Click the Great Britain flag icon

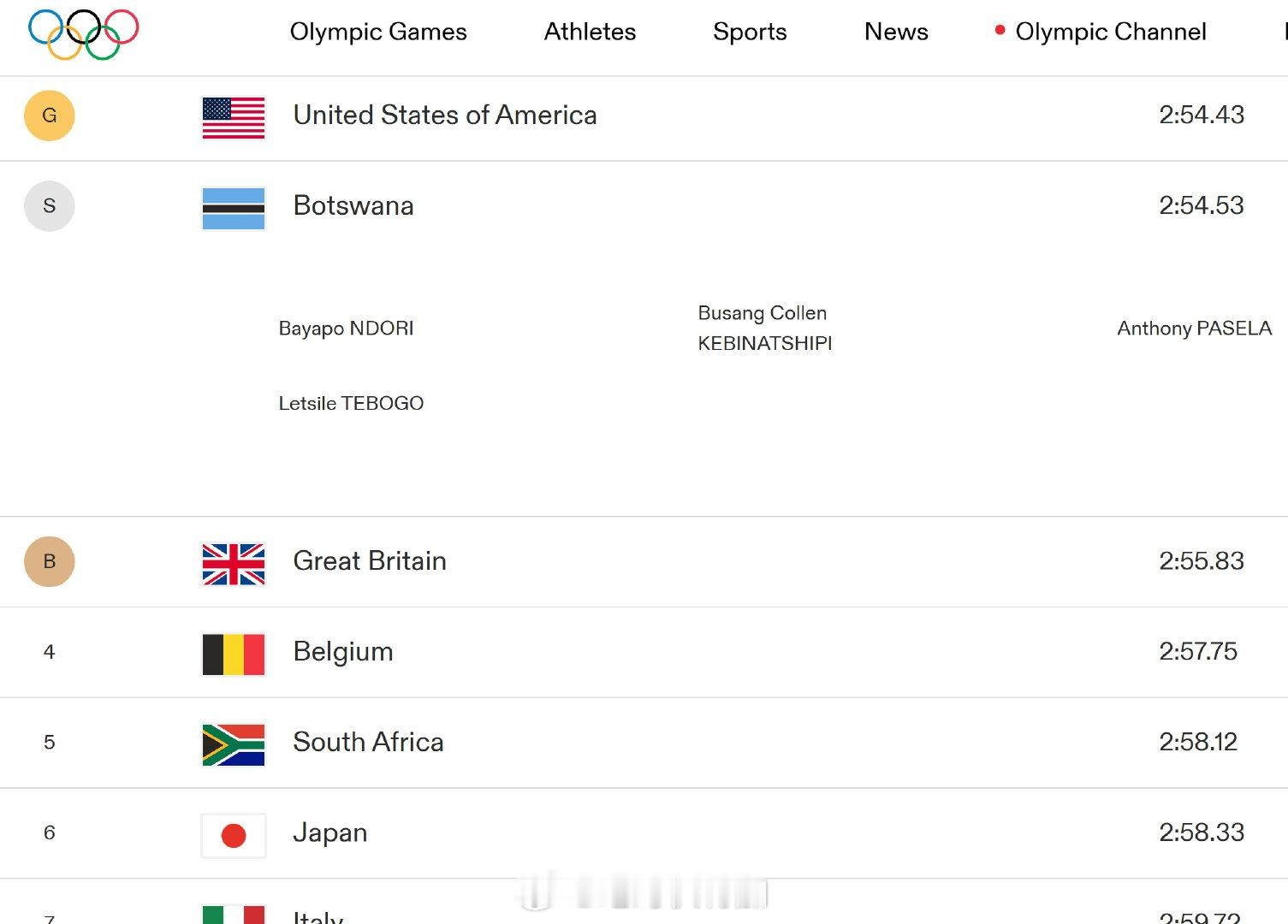point(234,565)
